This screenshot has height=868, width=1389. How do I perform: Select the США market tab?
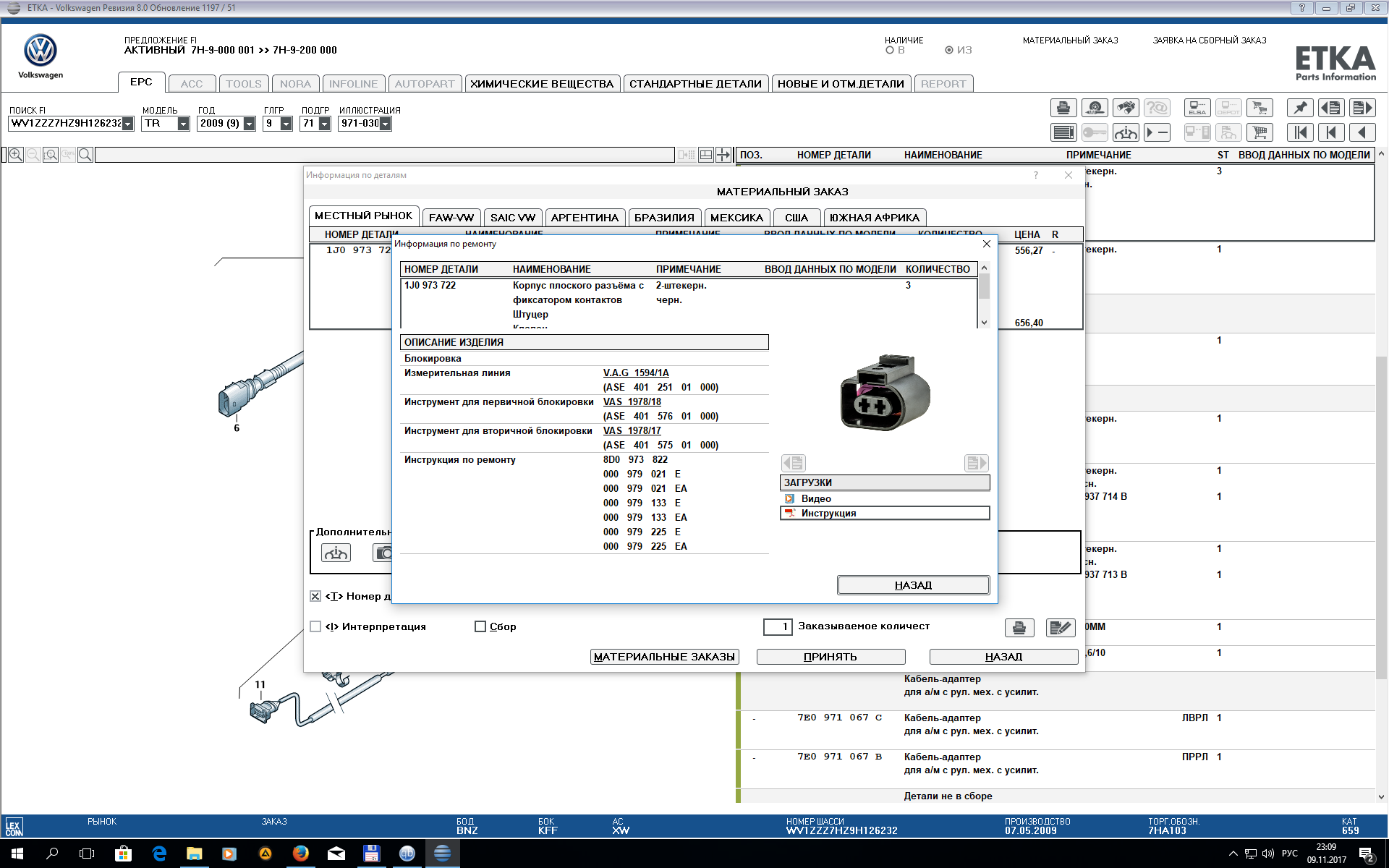pyautogui.click(x=797, y=218)
